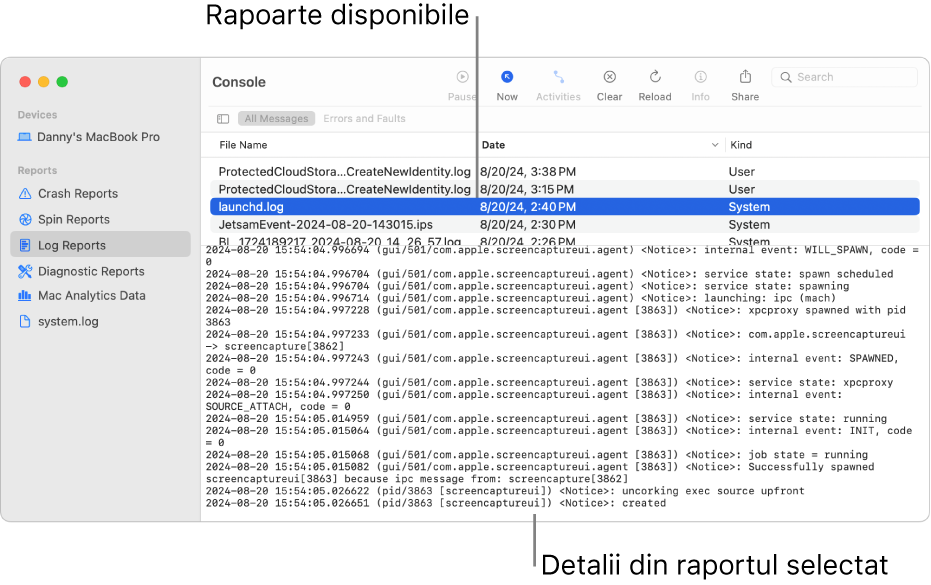Viewport: 931px width, 585px height.
Task: Select the 3:15 PM ProtectedCloudStorage log row
Action: pos(565,189)
